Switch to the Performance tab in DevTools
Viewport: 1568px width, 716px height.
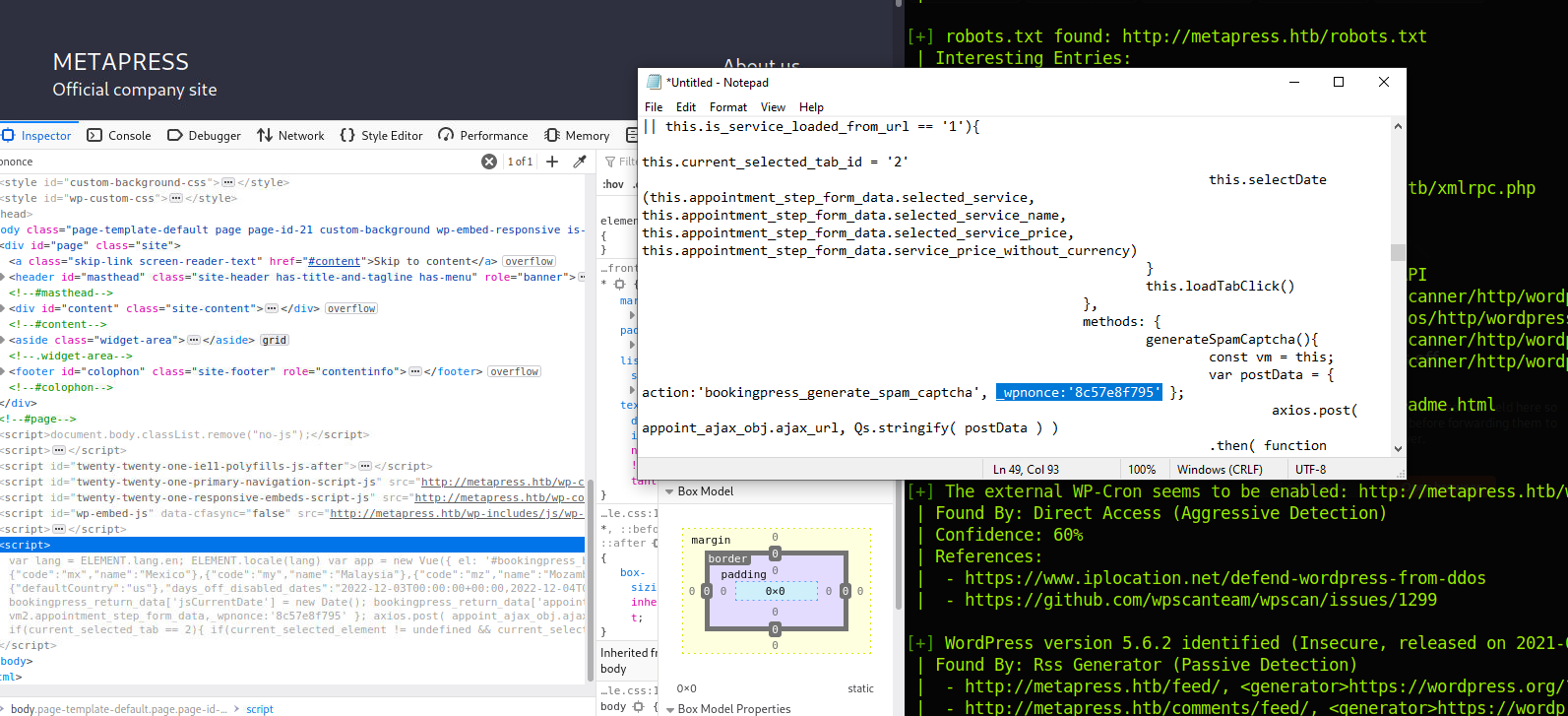click(x=483, y=136)
